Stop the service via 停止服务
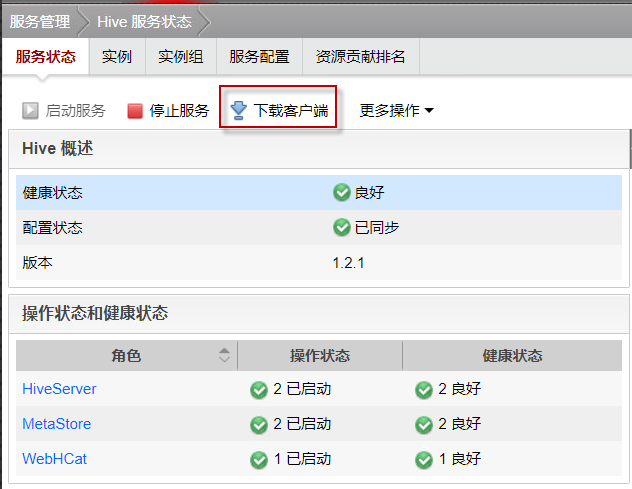 coord(179,110)
